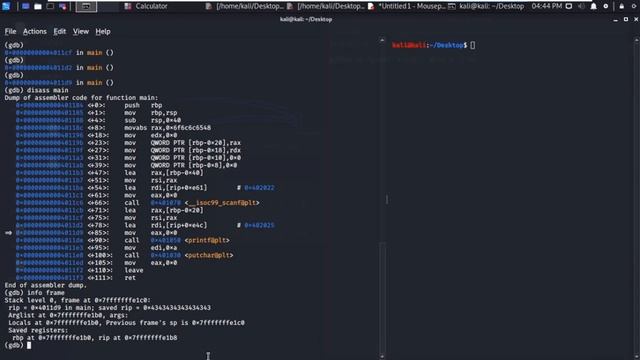Click the right terminal pane scrollbar
Viewport: 640px width, 360px height.
637,198
